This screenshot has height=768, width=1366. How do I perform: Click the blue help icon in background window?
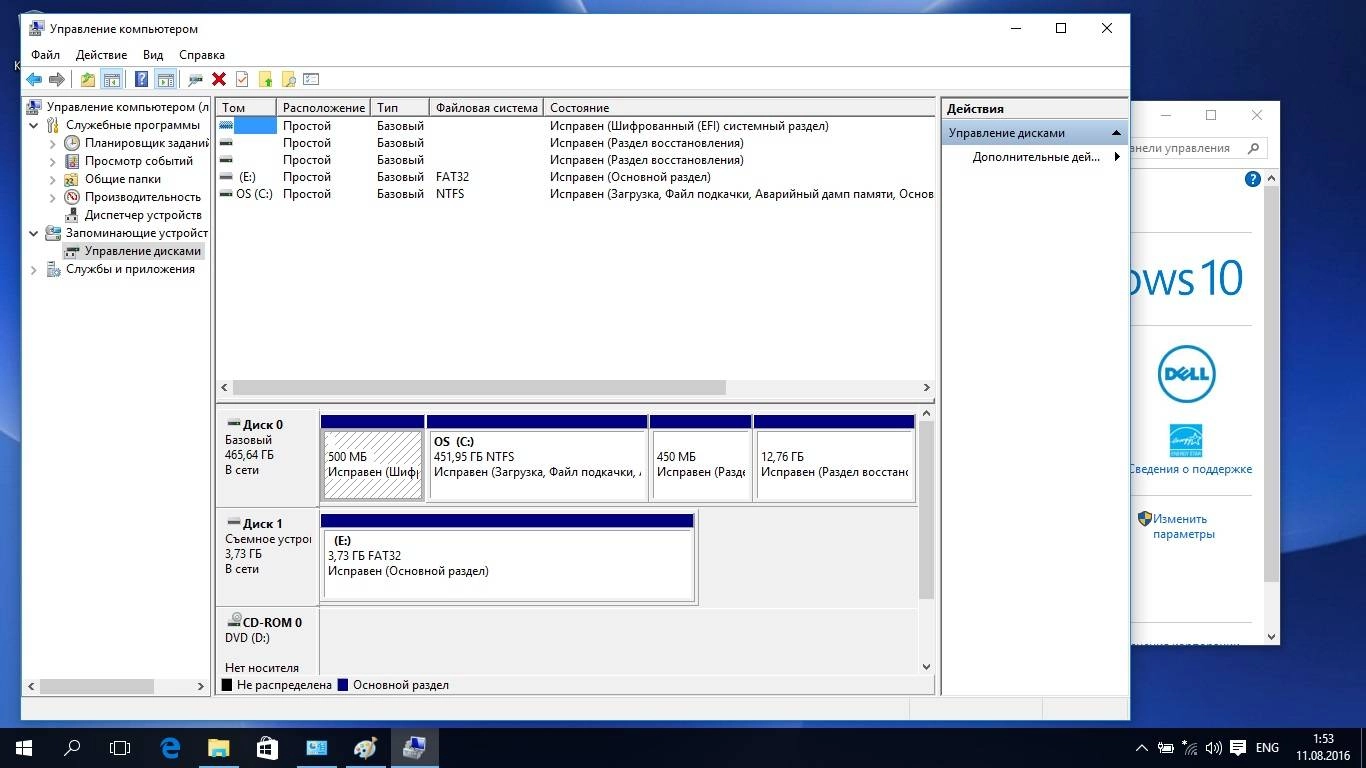(x=1252, y=179)
